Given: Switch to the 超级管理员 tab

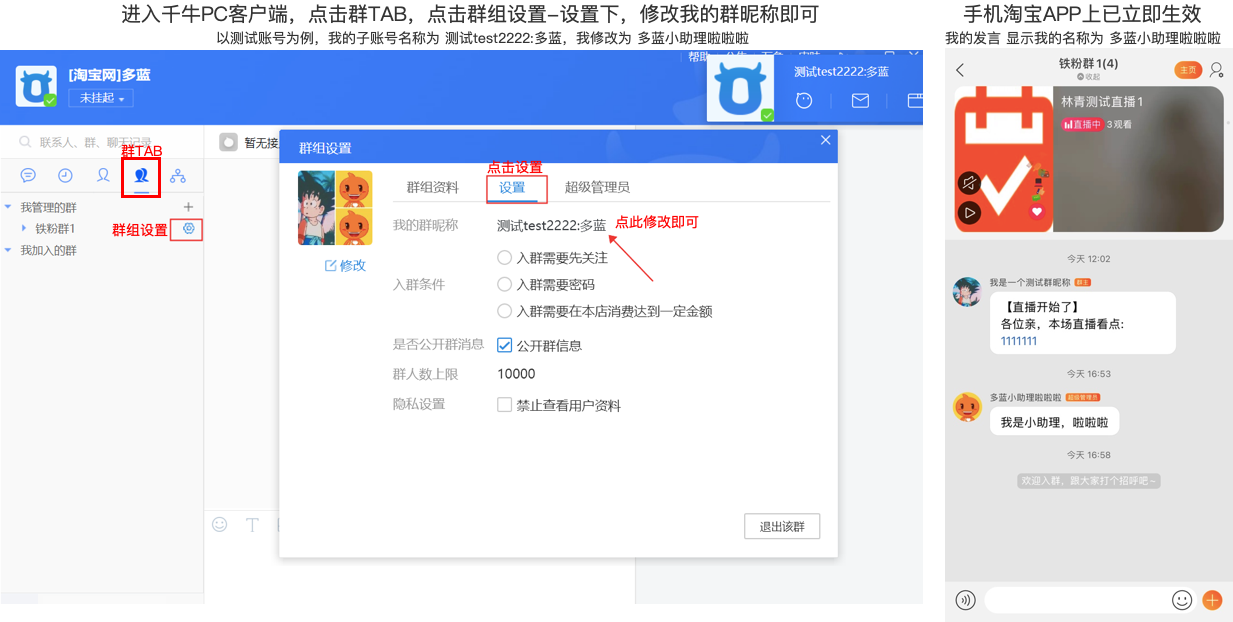Looking at the screenshot, I should (x=597, y=187).
